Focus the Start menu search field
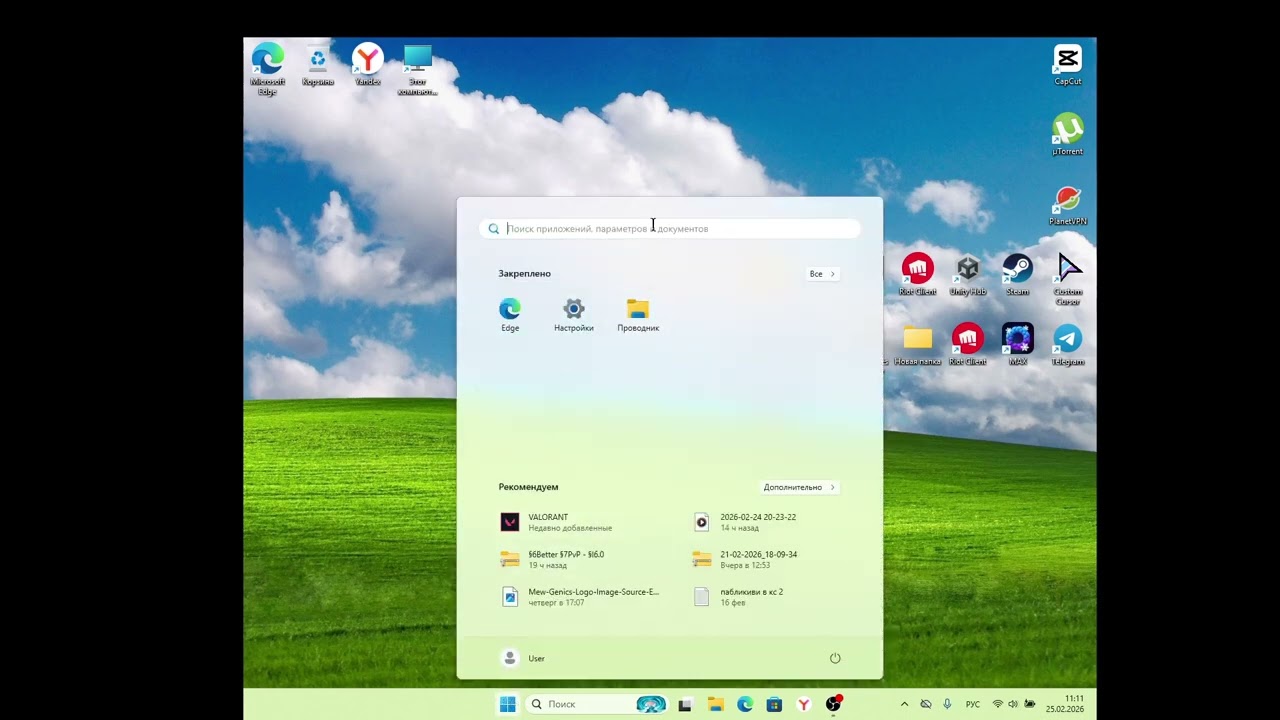This screenshot has width=1280, height=720. (x=670, y=229)
